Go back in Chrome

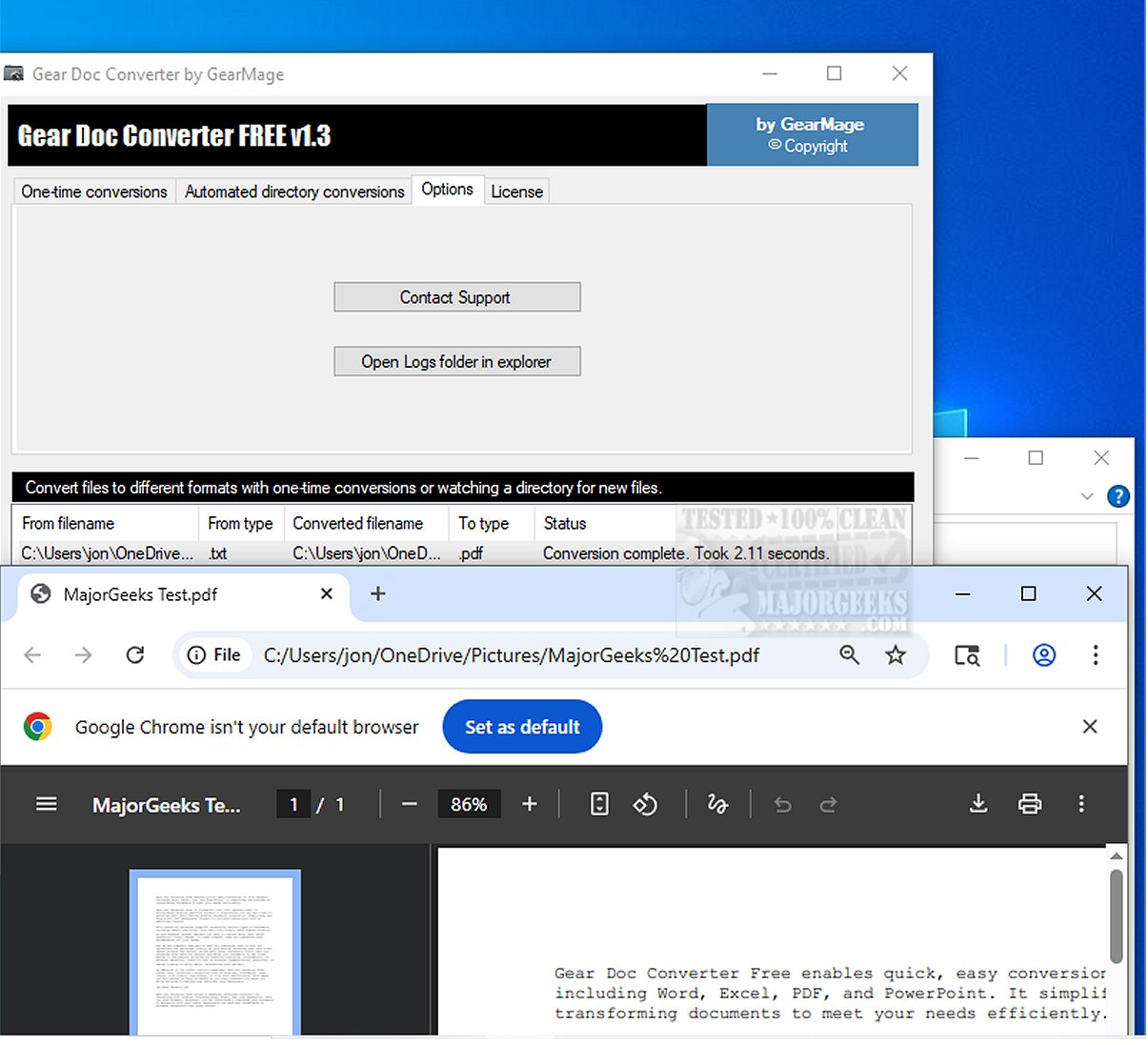(x=33, y=655)
